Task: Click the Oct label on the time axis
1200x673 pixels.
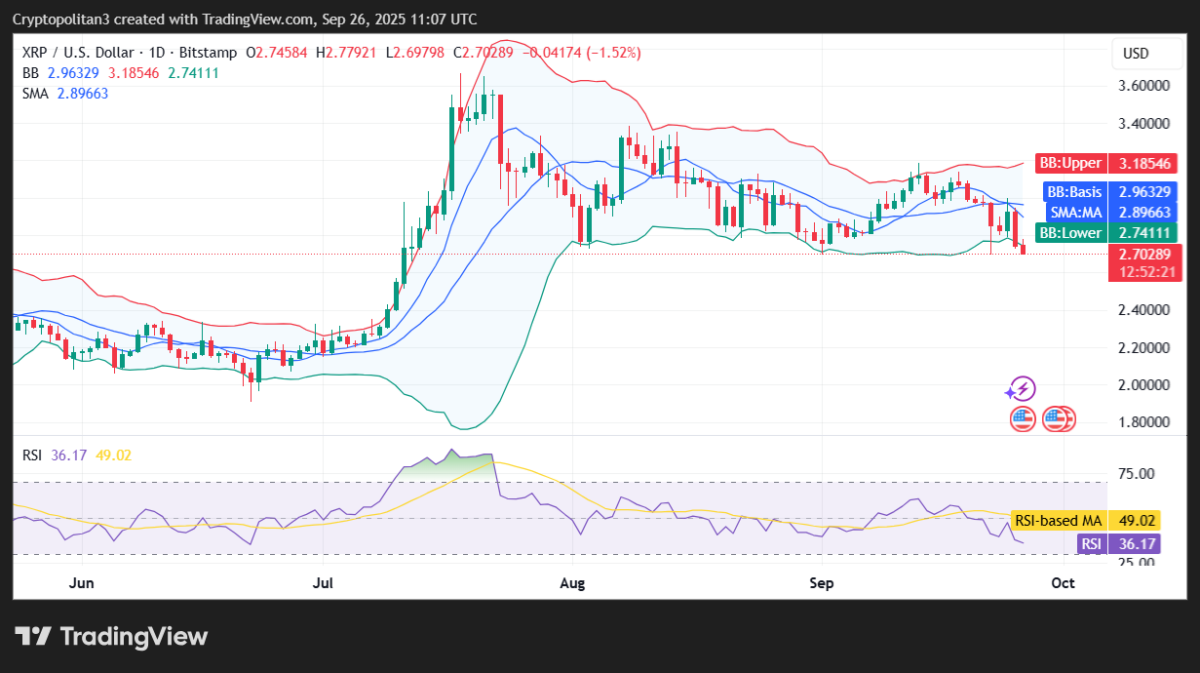Action: click(1062, 582)
